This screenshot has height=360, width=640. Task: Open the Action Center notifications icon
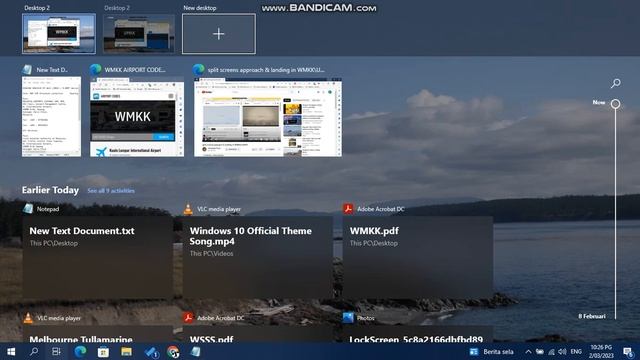tap(629, 352)
